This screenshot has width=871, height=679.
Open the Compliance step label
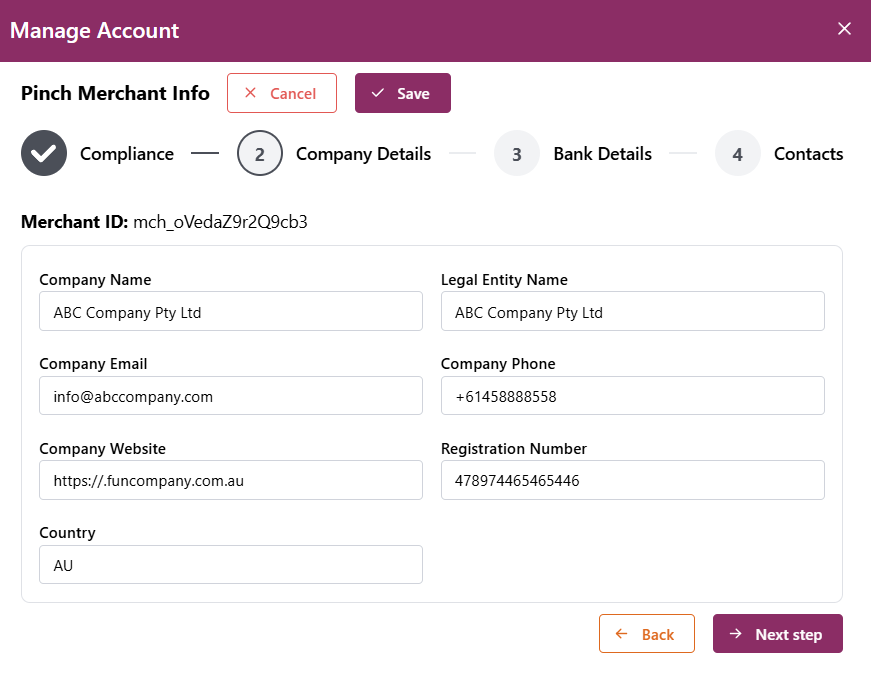[127, 154]
